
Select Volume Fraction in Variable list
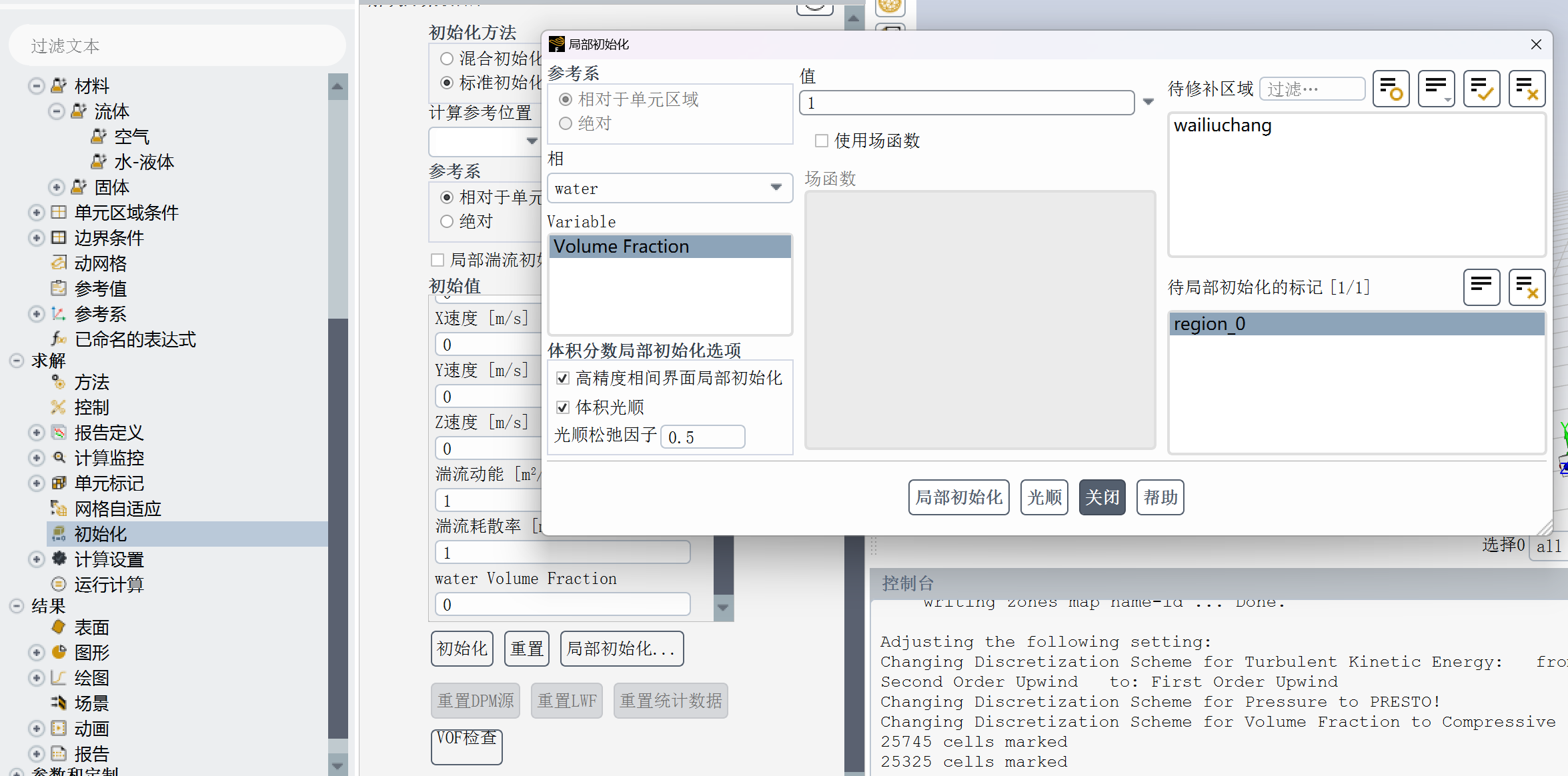[x=670, y=247]
